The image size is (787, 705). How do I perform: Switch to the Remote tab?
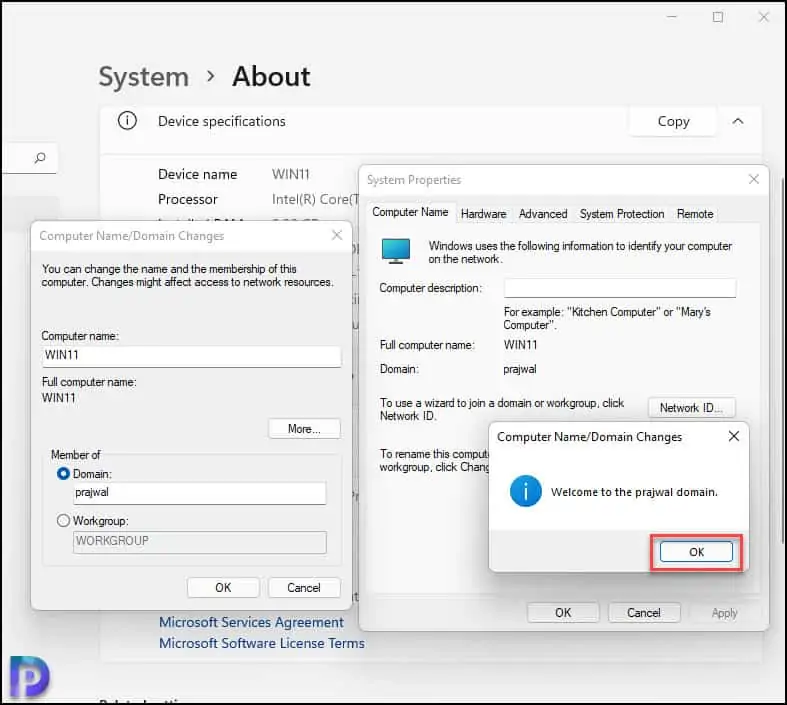click(x=695, y=214)
